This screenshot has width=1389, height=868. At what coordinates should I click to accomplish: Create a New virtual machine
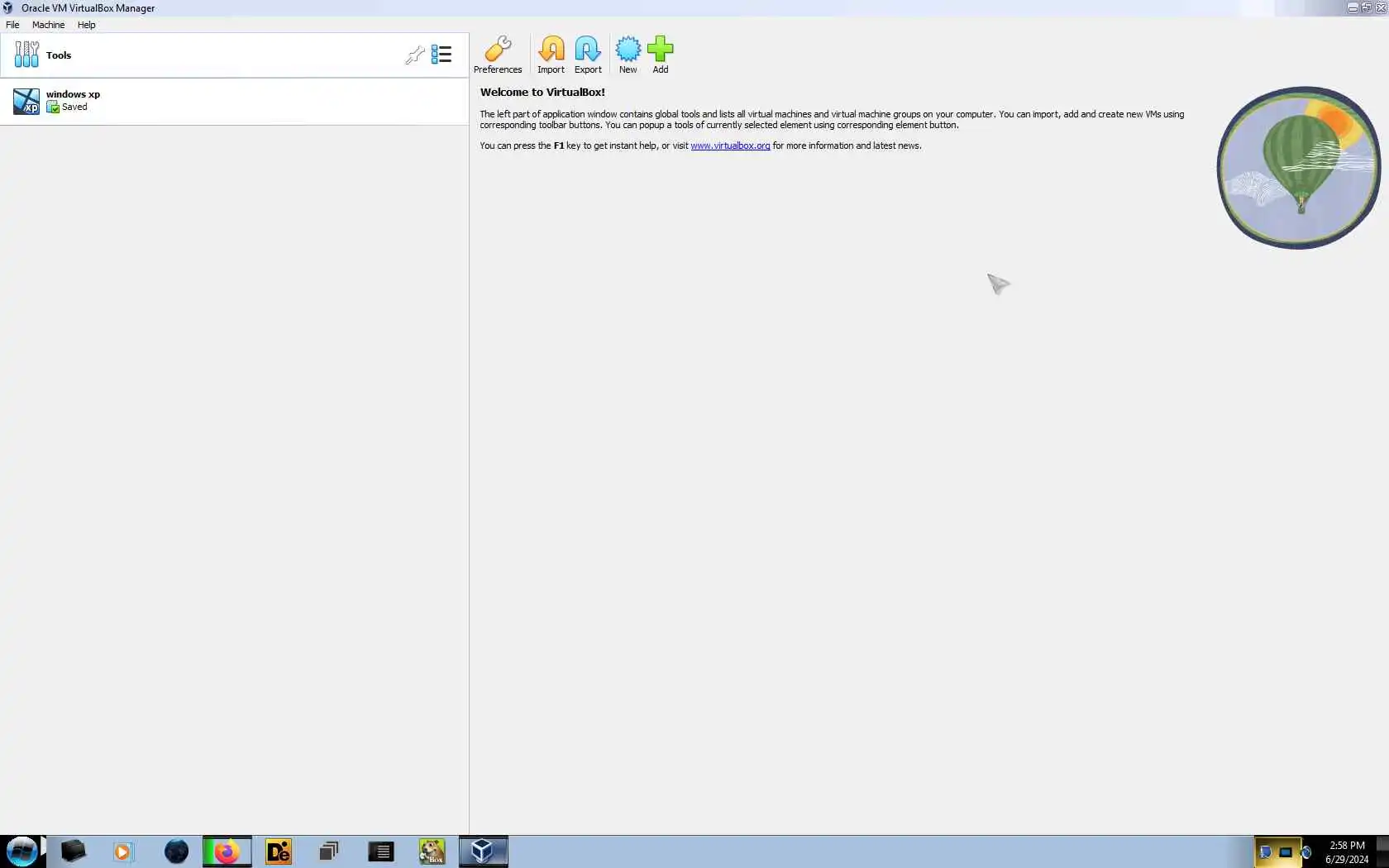(628, 55)
